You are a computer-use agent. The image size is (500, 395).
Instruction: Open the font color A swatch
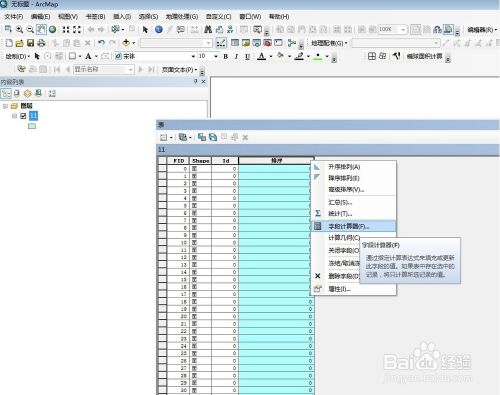pos(262,56)
